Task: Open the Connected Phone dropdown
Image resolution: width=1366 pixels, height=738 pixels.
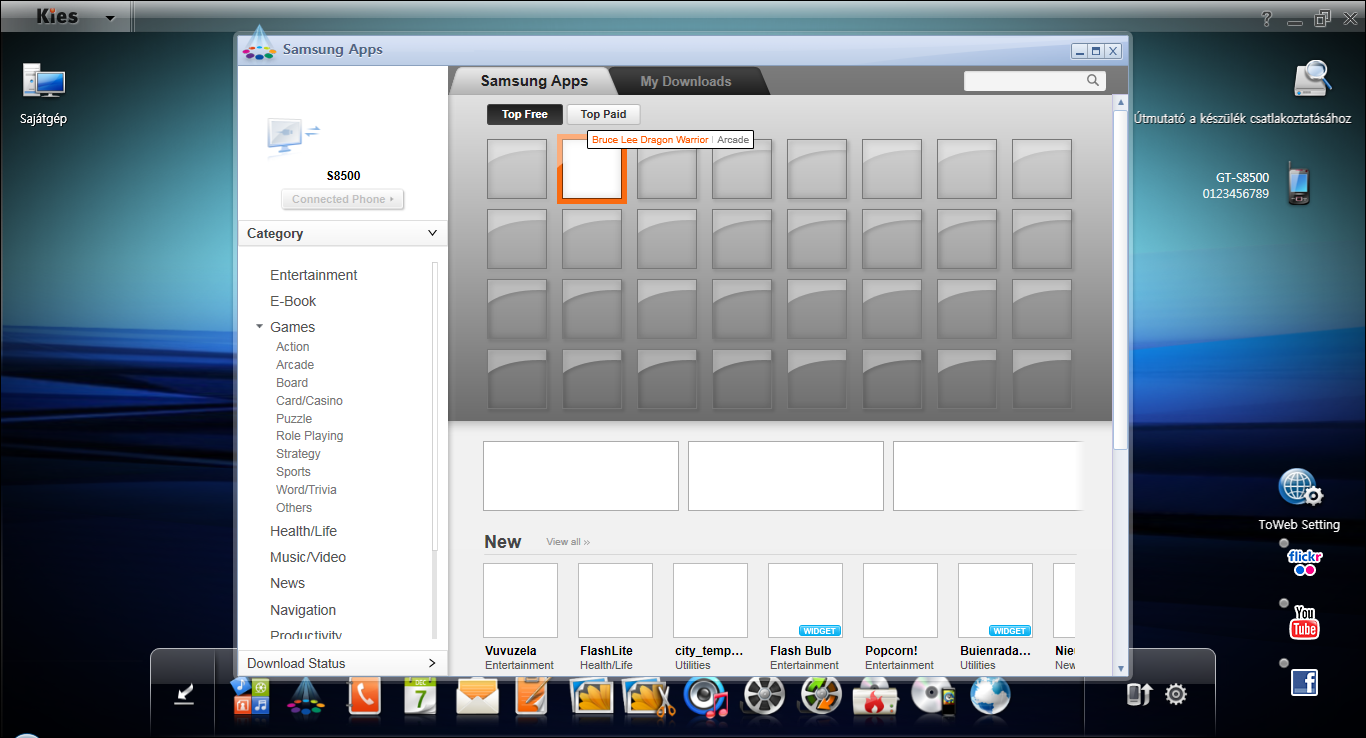Action: click(x=342, y=199)
